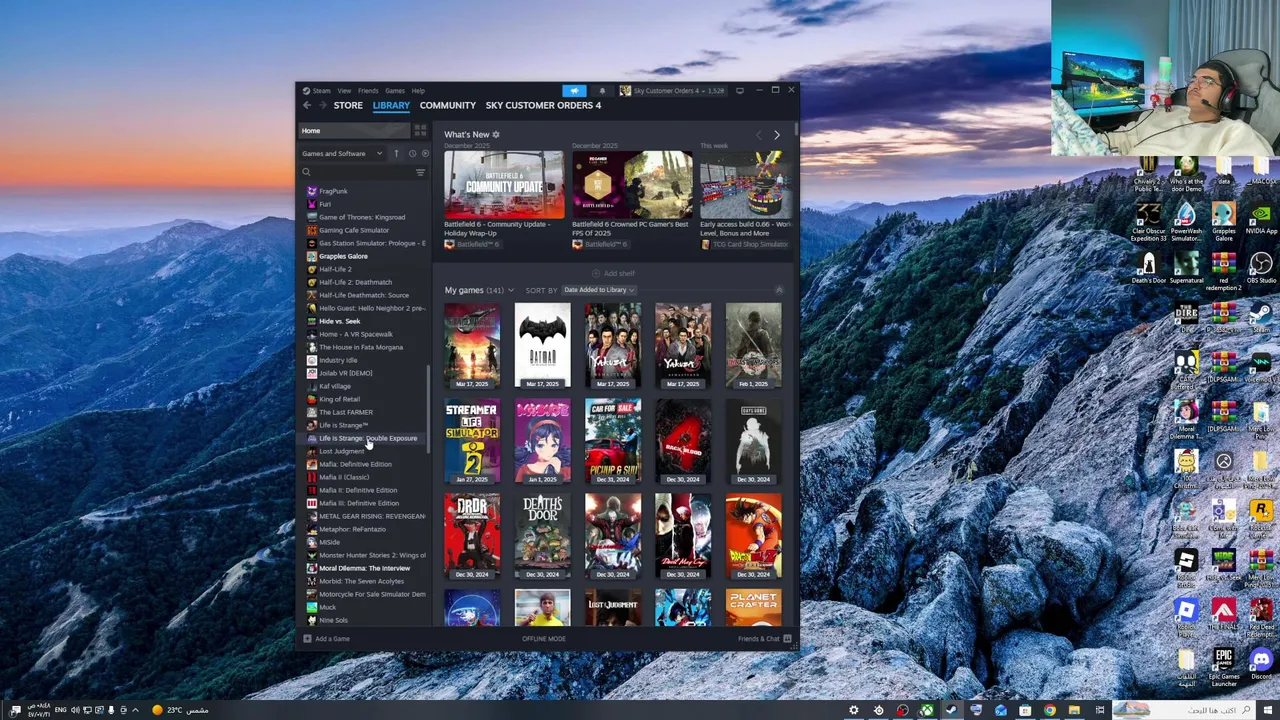Open the Batman game cover thumbnail
Viewport: 1280px width, 720px height.
point(542,345)
